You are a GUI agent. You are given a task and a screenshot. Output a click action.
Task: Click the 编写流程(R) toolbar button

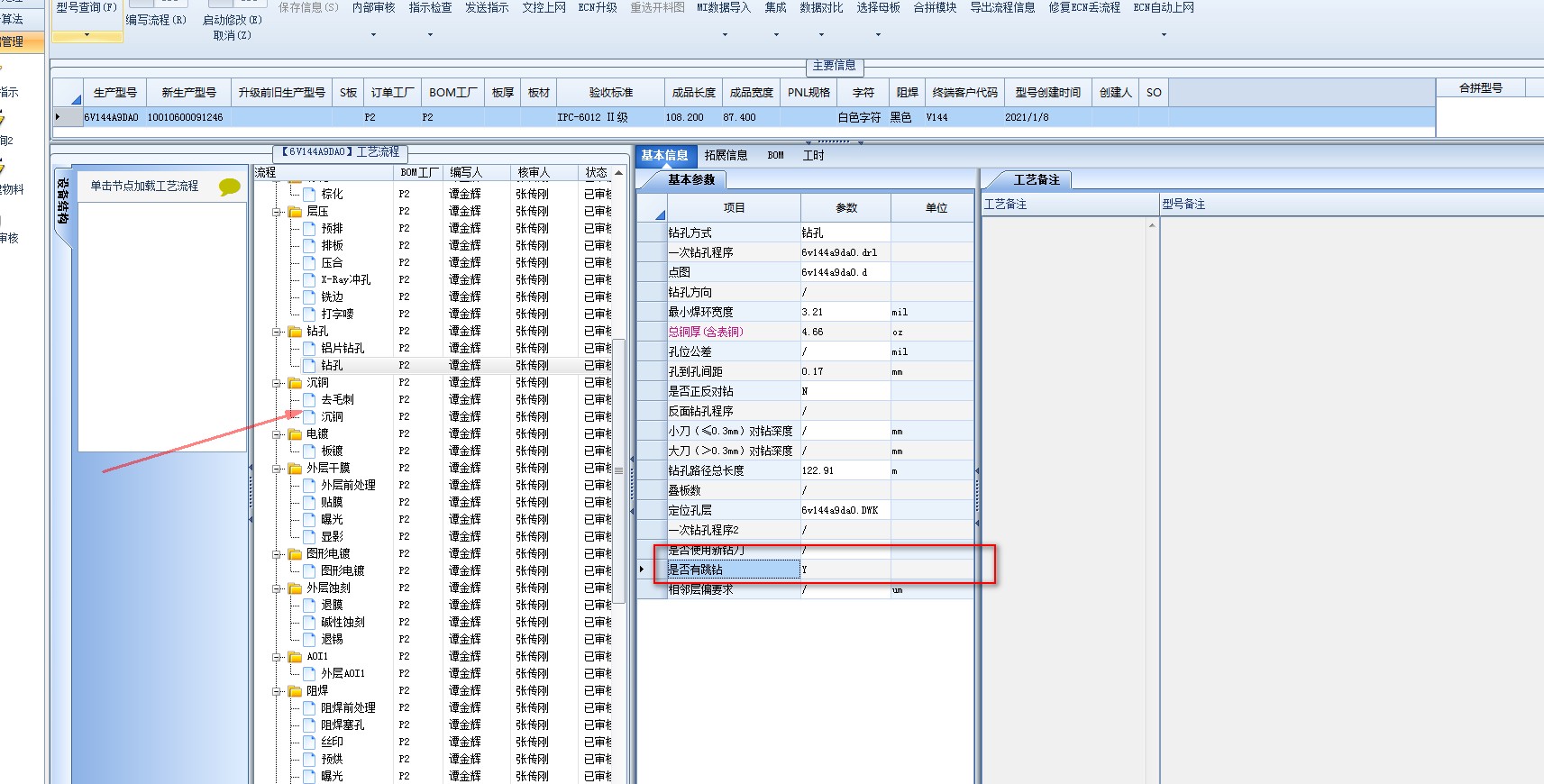[156, 20]
